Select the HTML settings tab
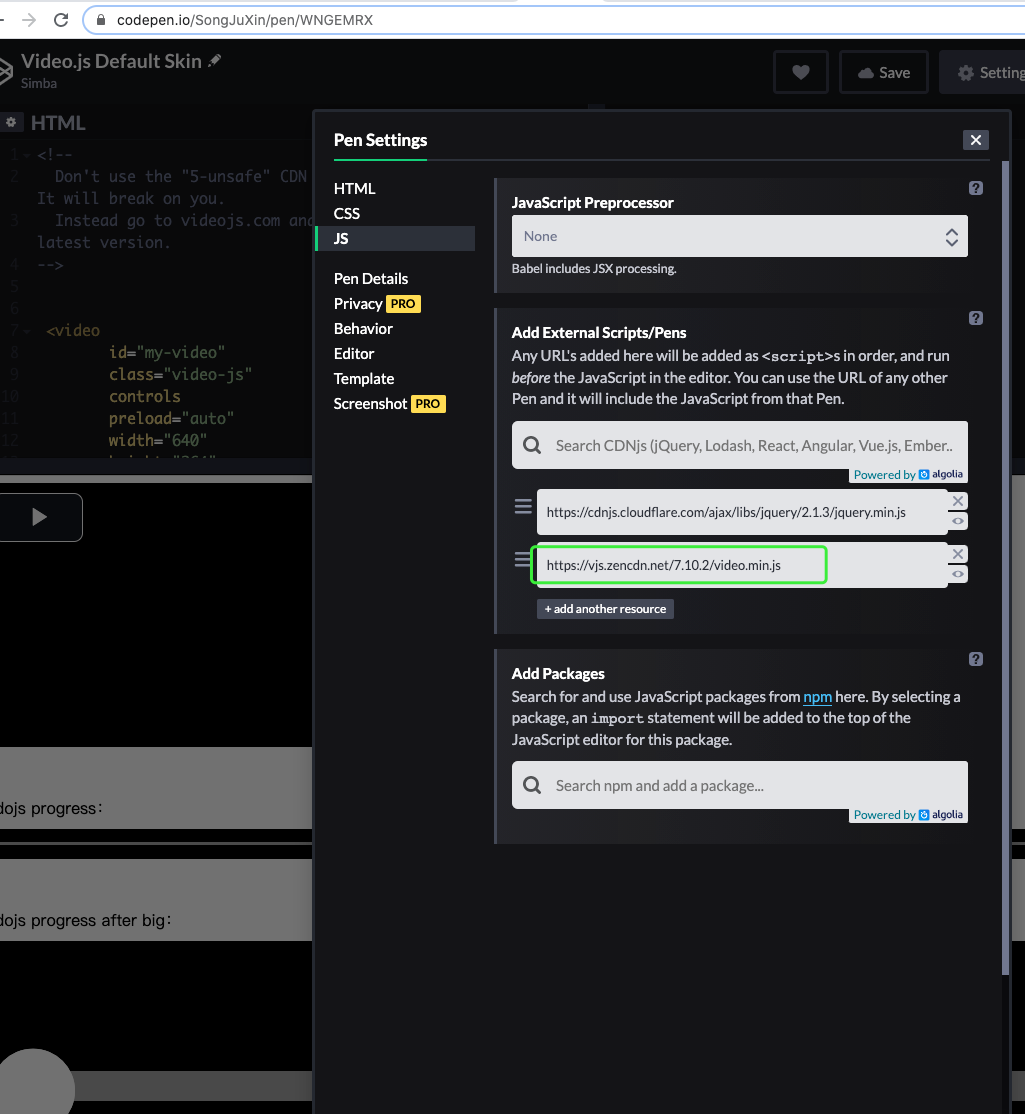Viewport: 1025px width, 1114px height. pos(354,188)
